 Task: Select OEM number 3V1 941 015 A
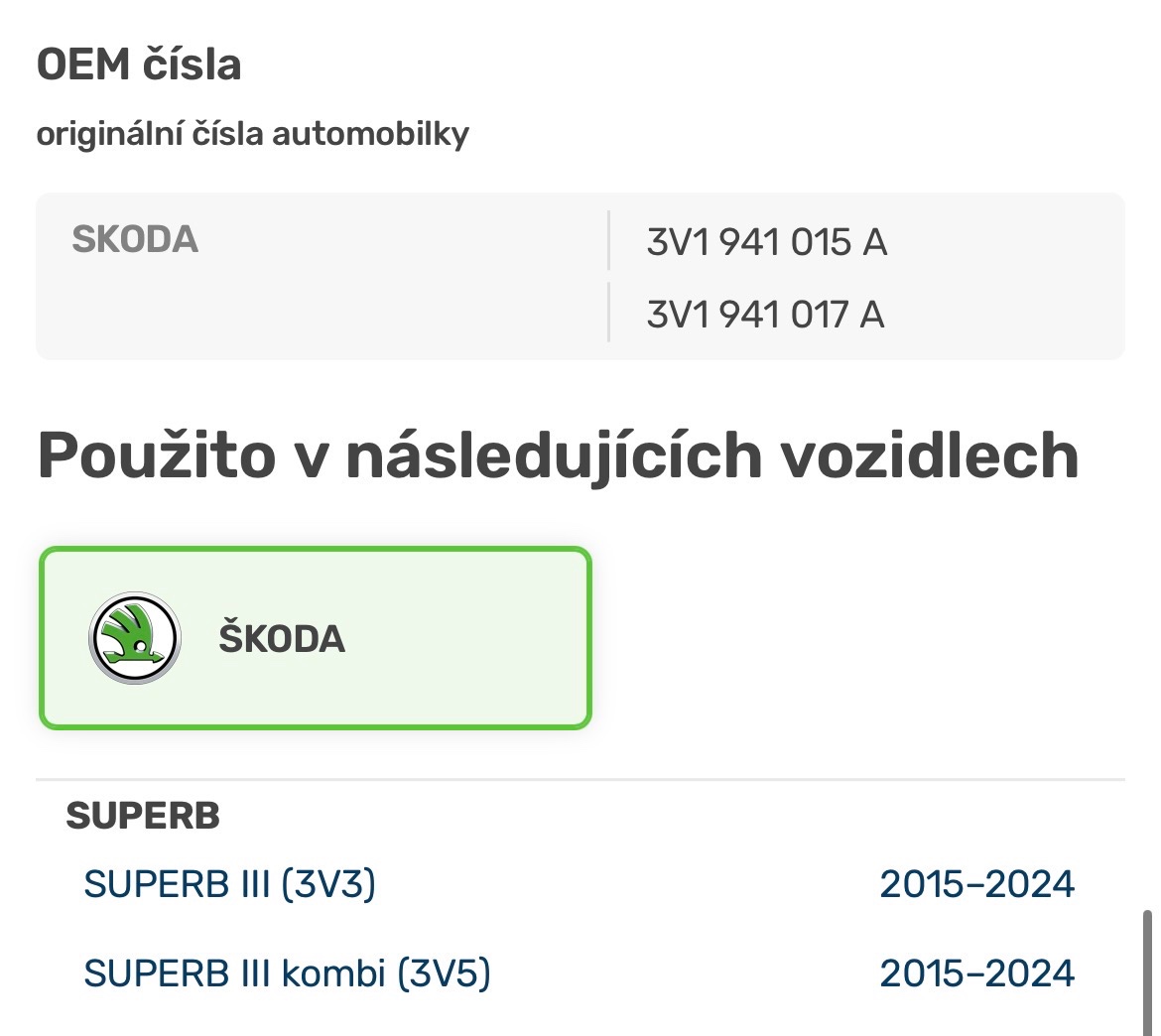coord(769,241)
